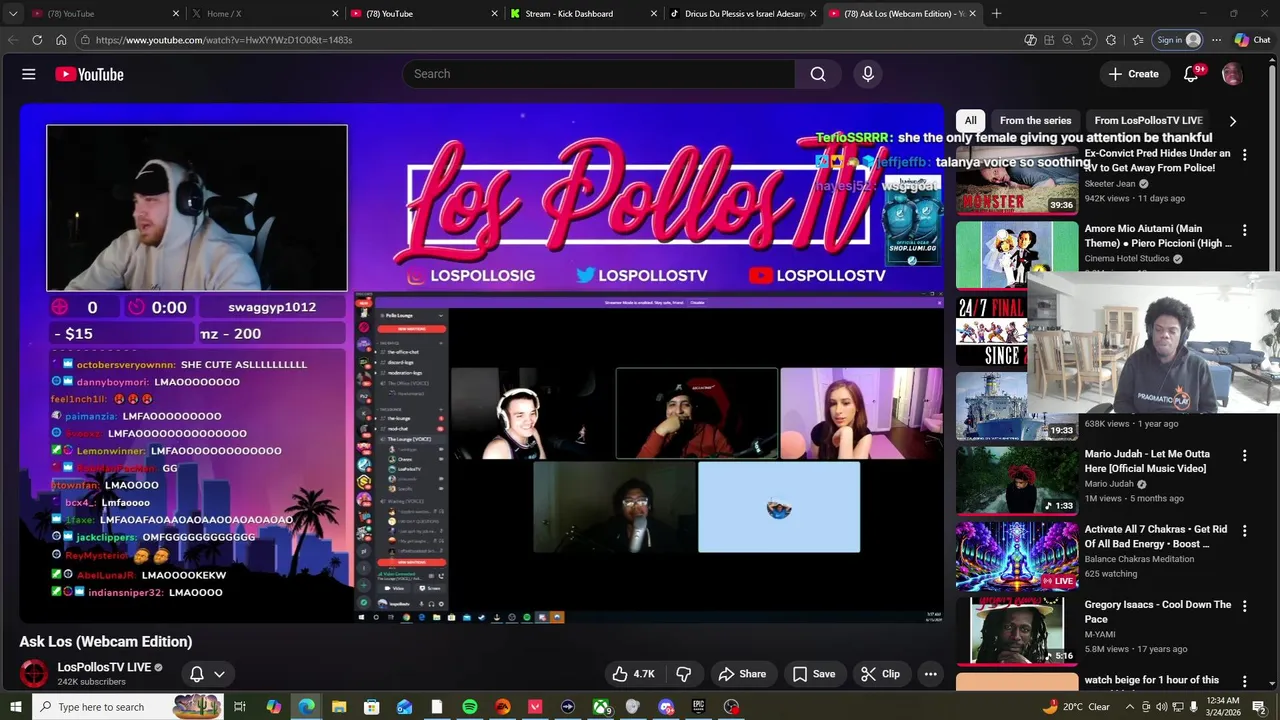Switch to the first (78) YouTube tab
1280x720 pixels.
tap(105, 13)
